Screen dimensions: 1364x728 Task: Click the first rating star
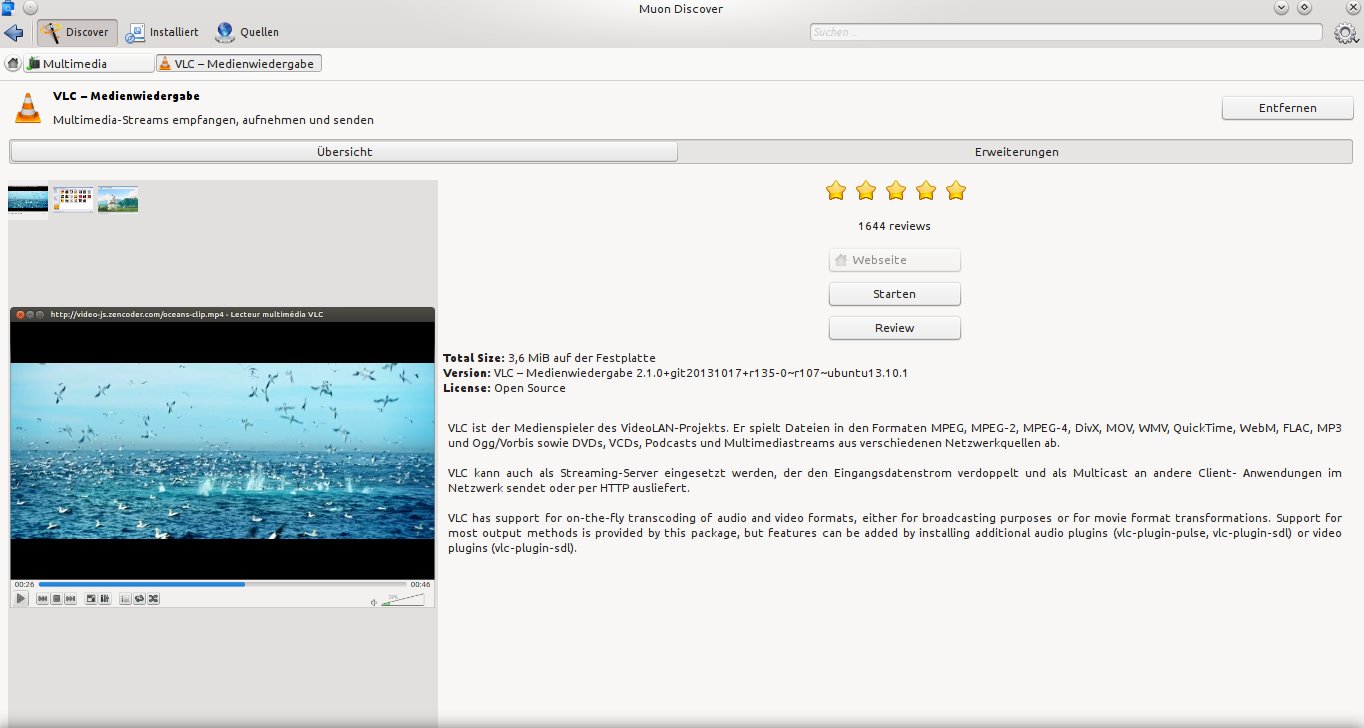pos(836,190)
